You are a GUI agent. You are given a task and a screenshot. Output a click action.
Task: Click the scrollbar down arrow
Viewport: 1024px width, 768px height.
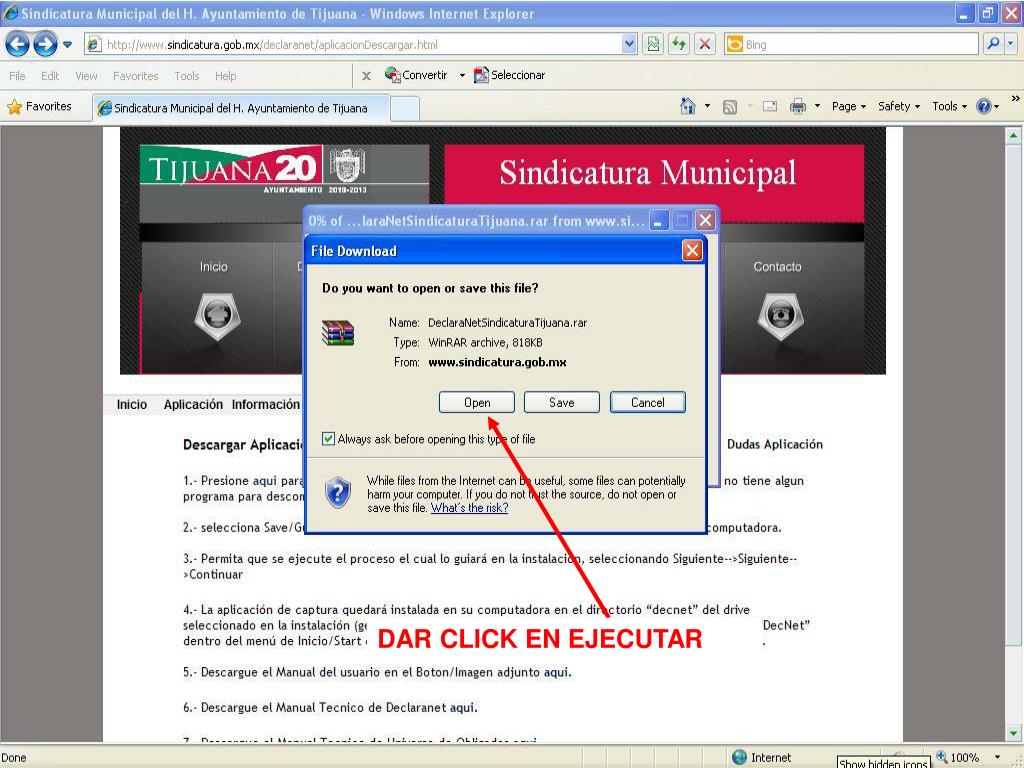(x=1014, y=732)
